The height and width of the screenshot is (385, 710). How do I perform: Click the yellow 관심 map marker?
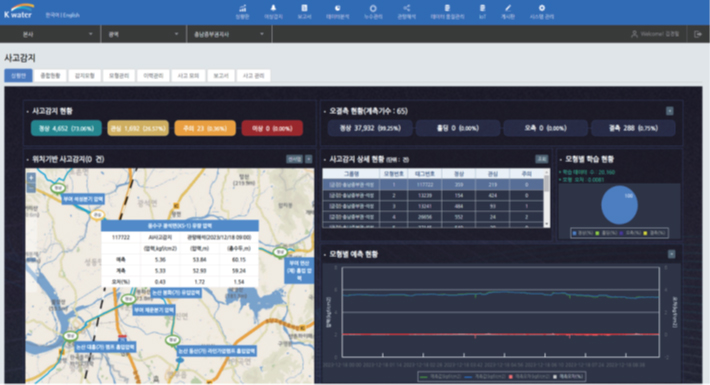(x=97, y=215)
